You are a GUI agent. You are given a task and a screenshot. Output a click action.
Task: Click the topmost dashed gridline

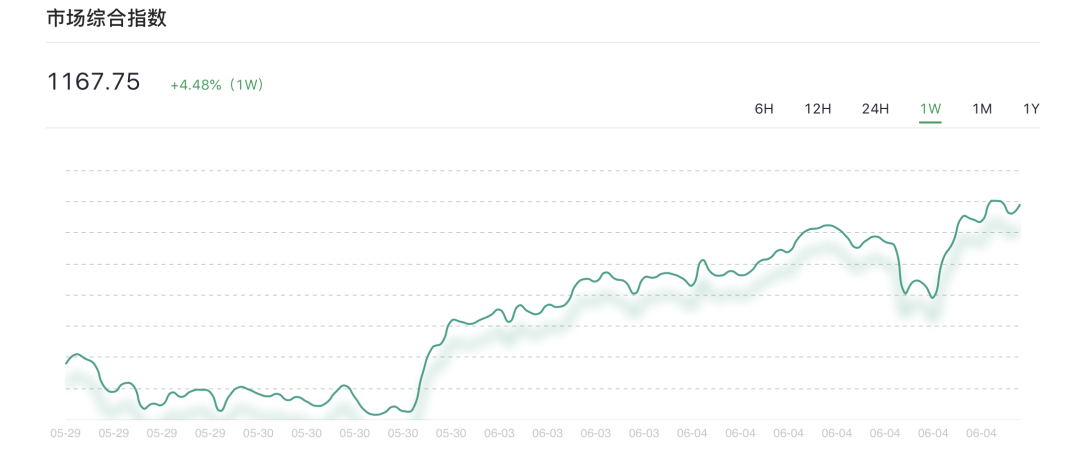point(543,170)
